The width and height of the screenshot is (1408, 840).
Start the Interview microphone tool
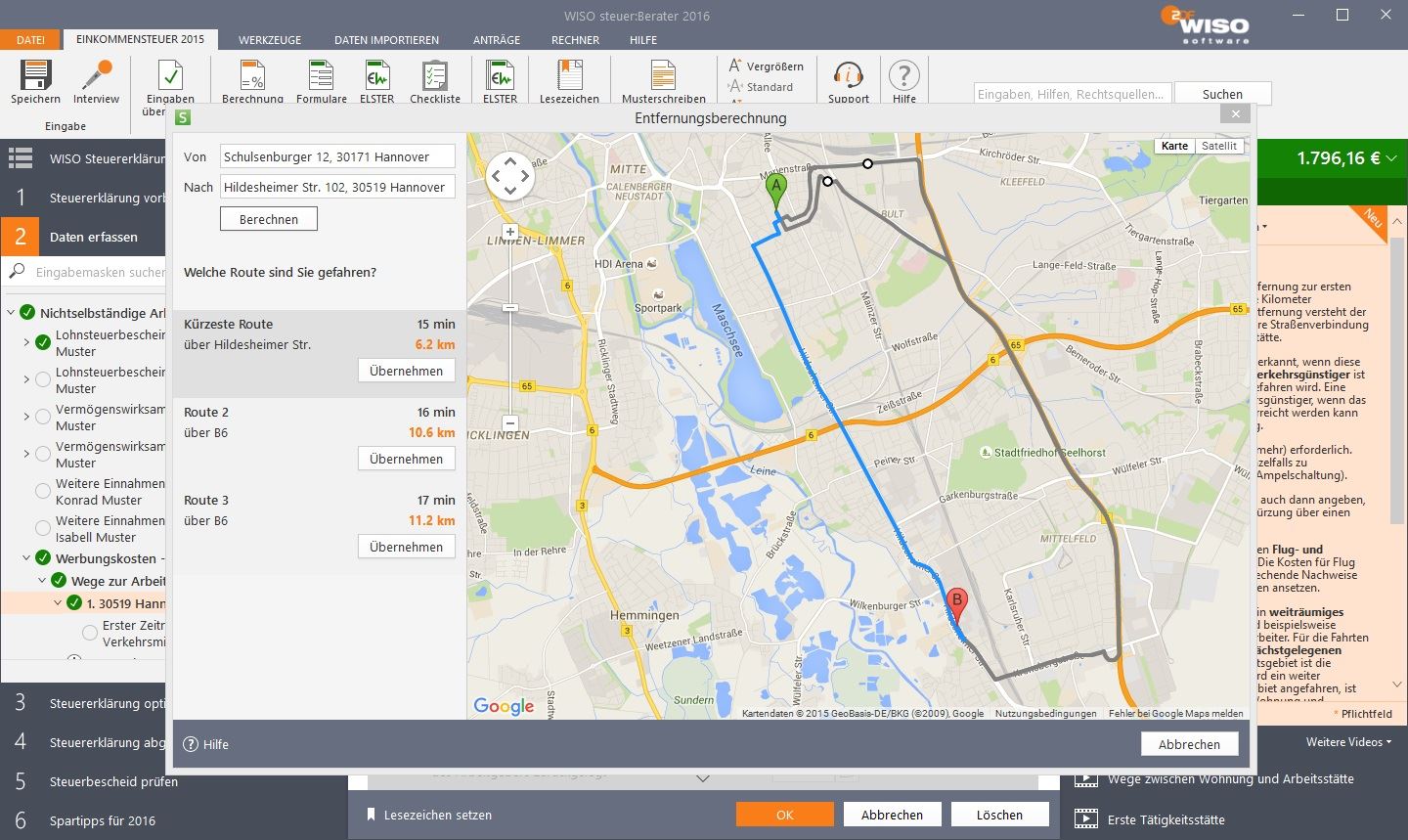[97, 74]
